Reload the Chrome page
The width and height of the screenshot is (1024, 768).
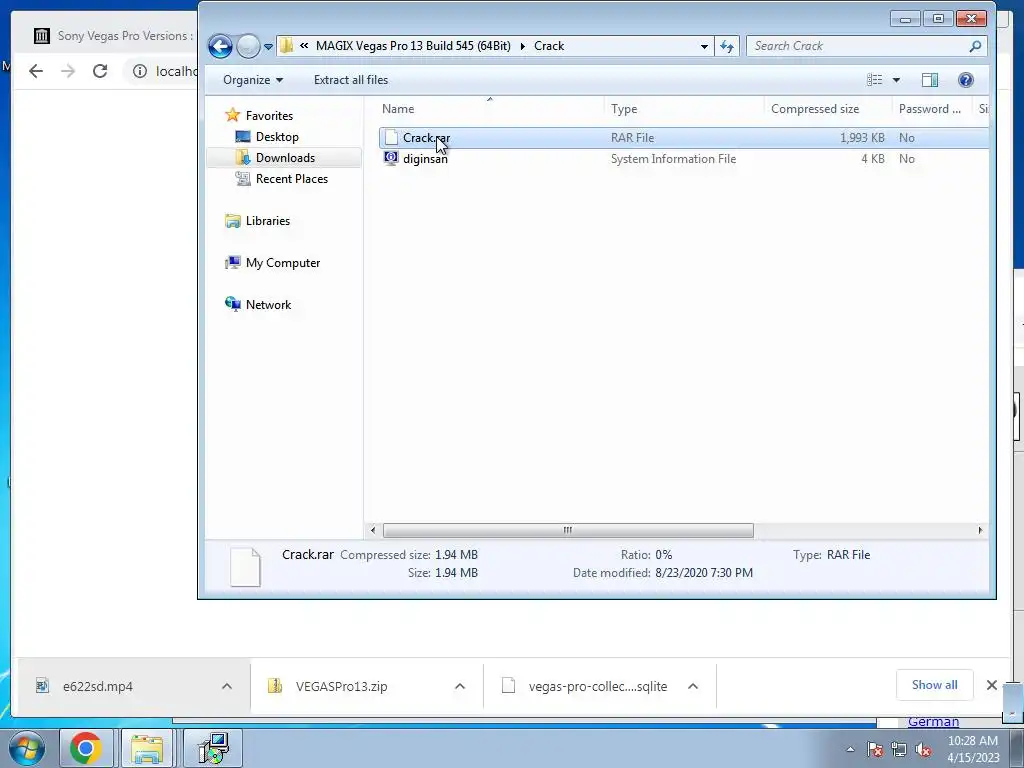pyautogui.click(x=100, y=71)
